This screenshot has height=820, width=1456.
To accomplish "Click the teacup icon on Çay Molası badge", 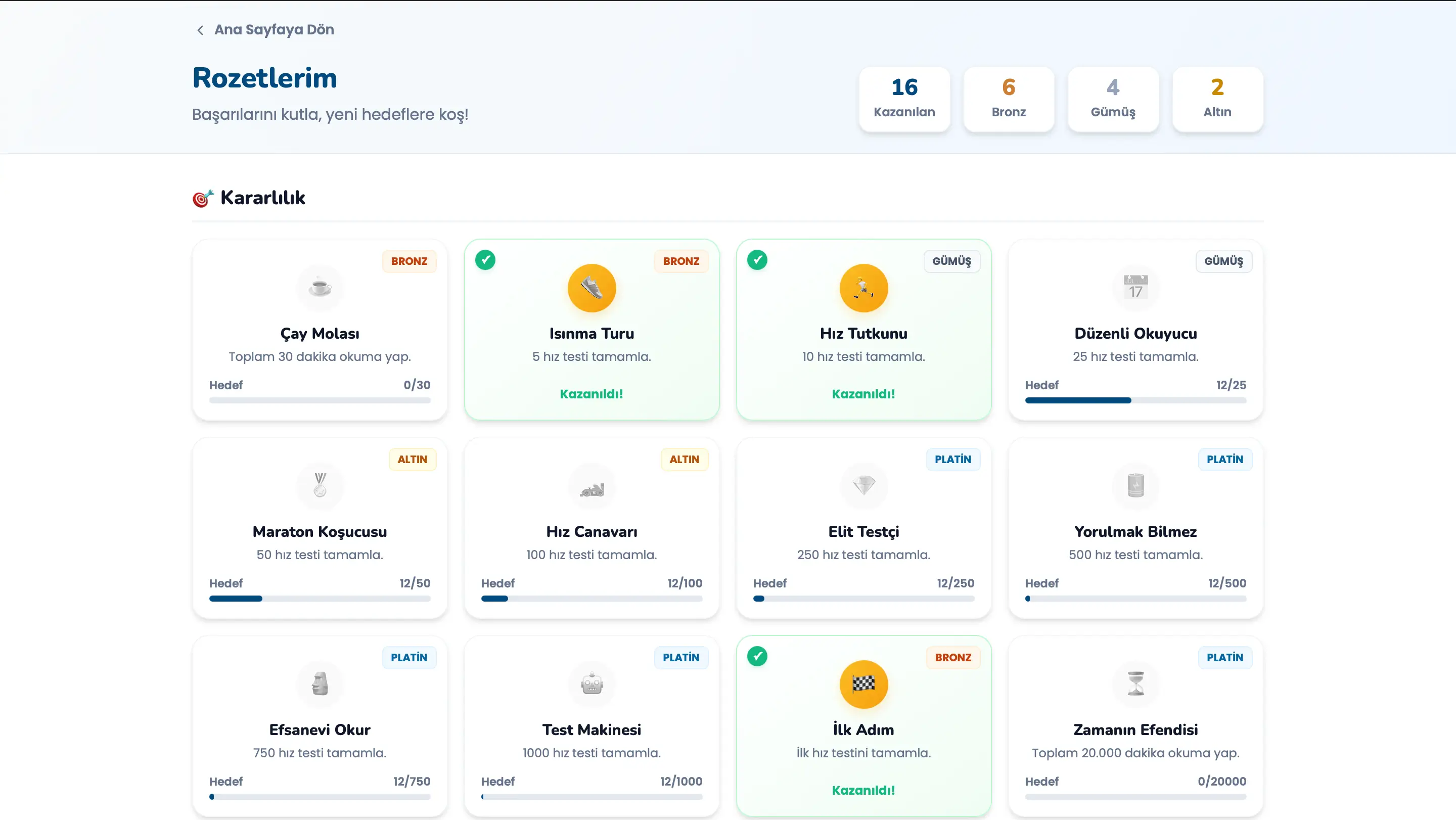I will coord(320,288).
